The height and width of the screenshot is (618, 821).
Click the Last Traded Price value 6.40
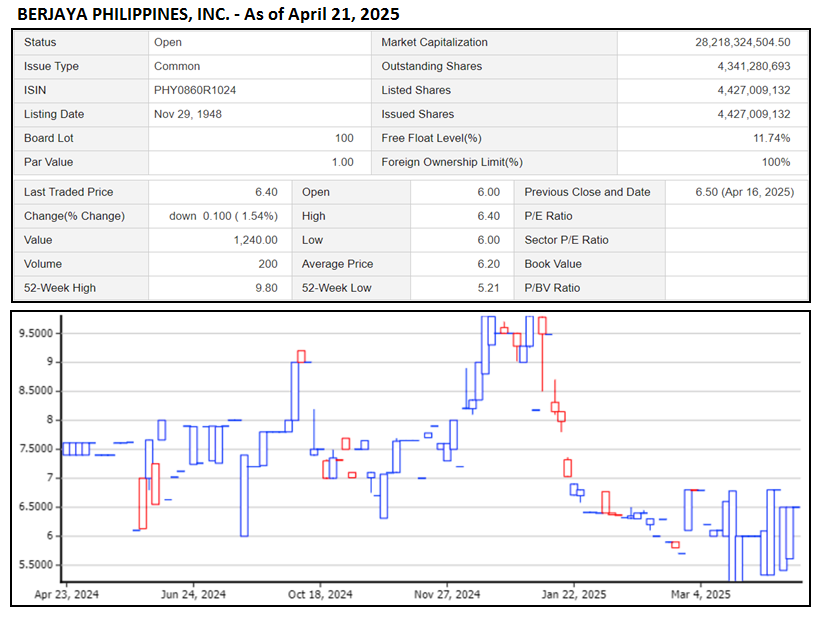point(267,192)
